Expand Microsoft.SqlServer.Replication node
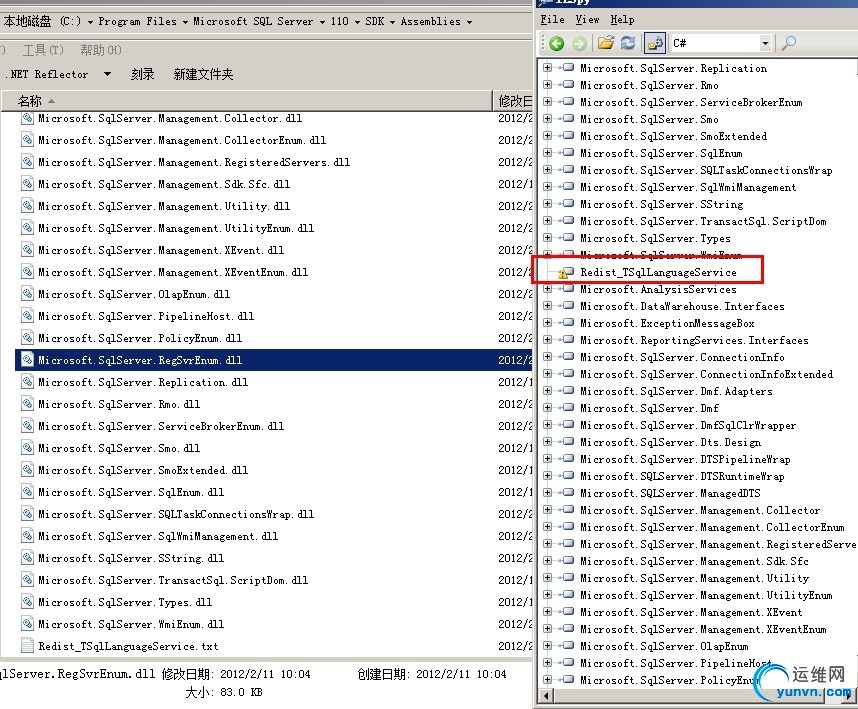Image resolution: width=858 pixels, height=709 pixels. [x=547, y=68]
